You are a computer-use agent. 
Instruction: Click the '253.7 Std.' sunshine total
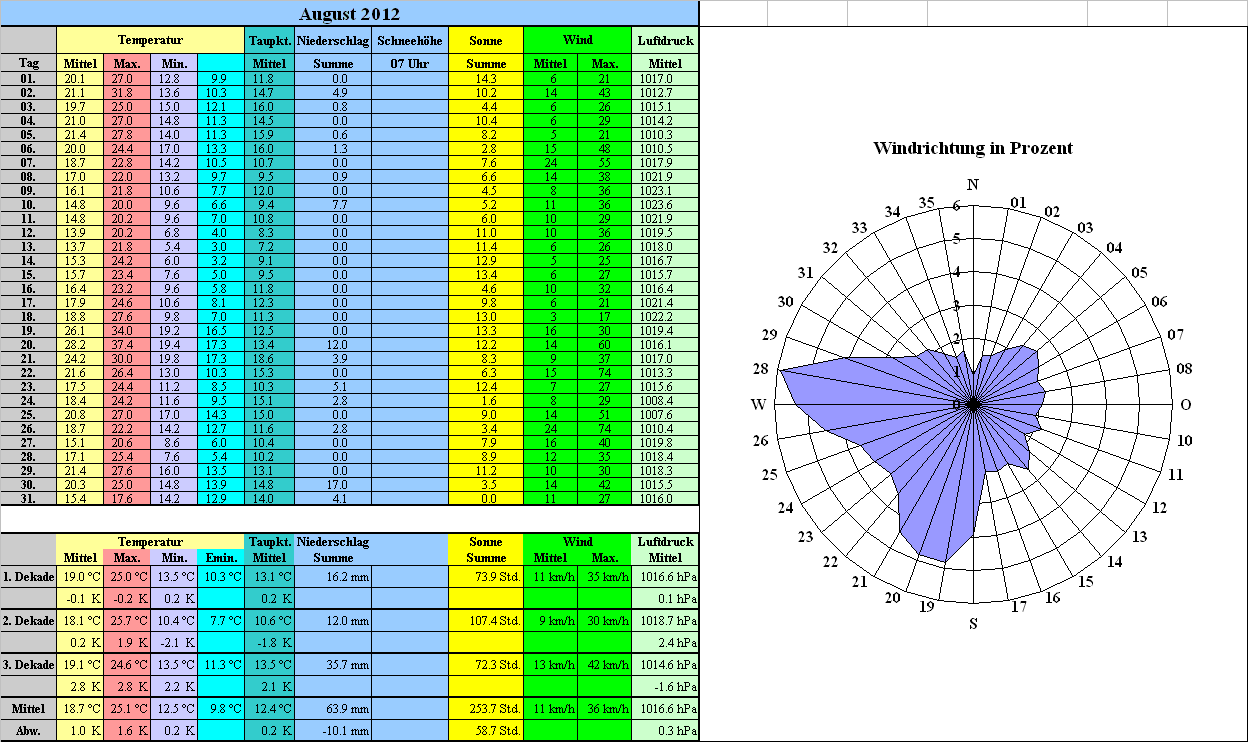point(486,708)
